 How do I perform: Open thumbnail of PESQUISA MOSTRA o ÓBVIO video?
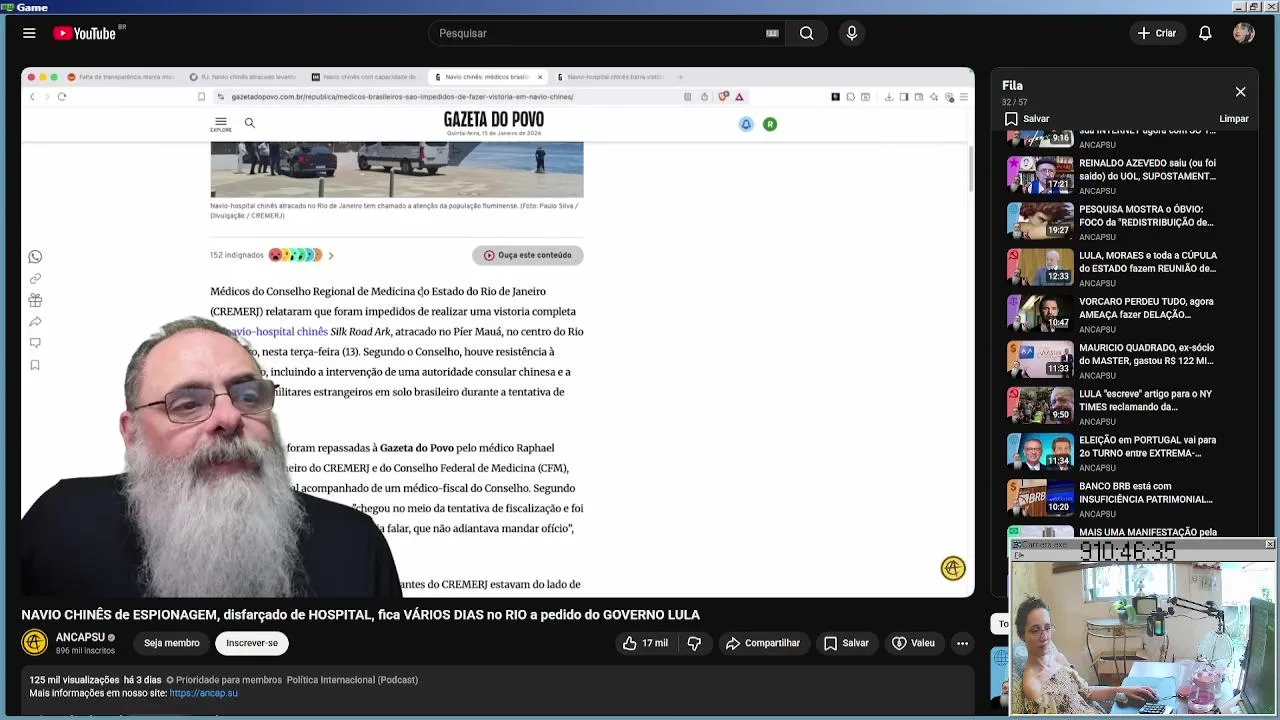pyautogui.click(x=1040, y=220)
